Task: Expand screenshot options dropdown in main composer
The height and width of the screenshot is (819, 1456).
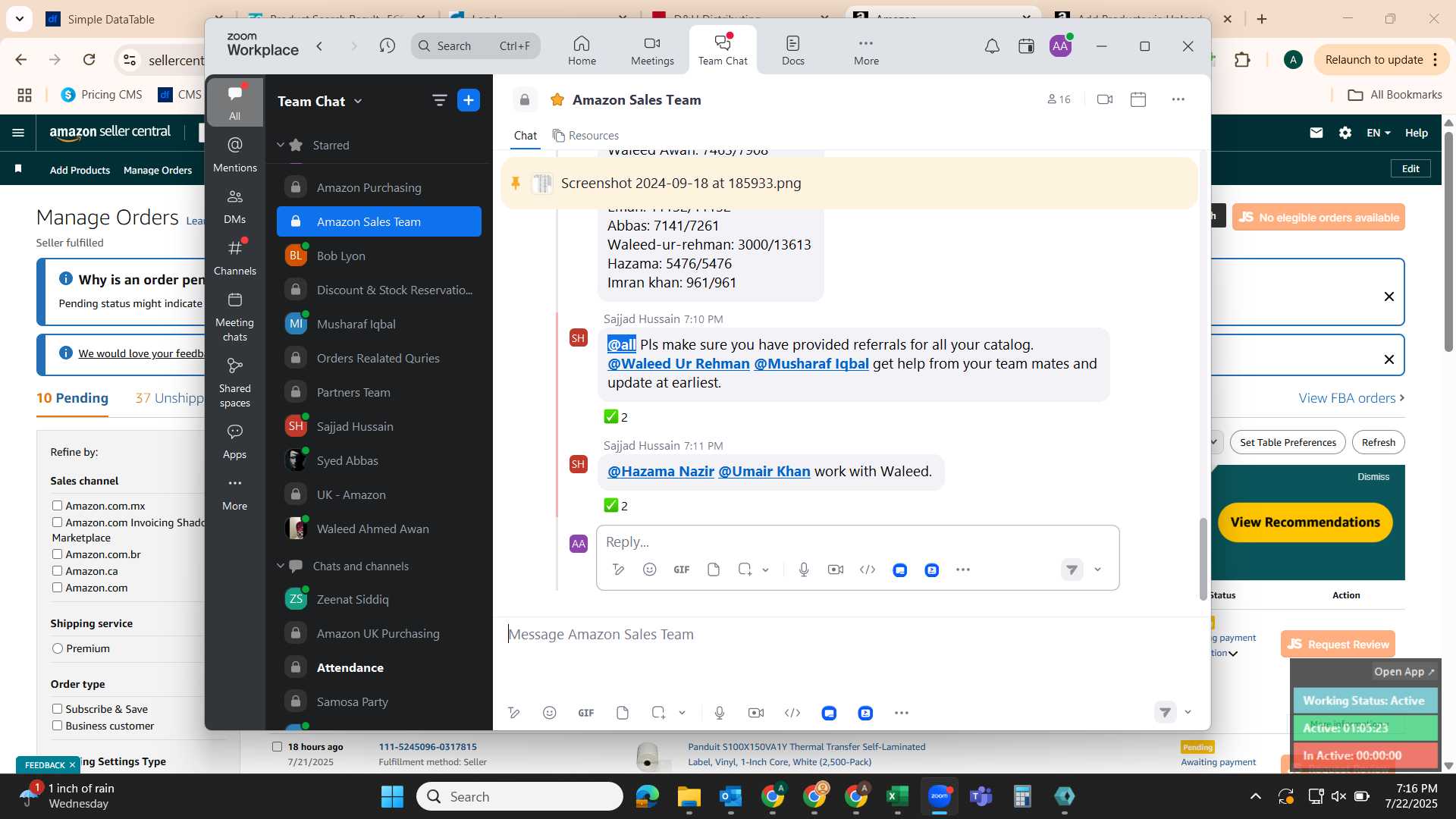Action: [x=682, y=713]
